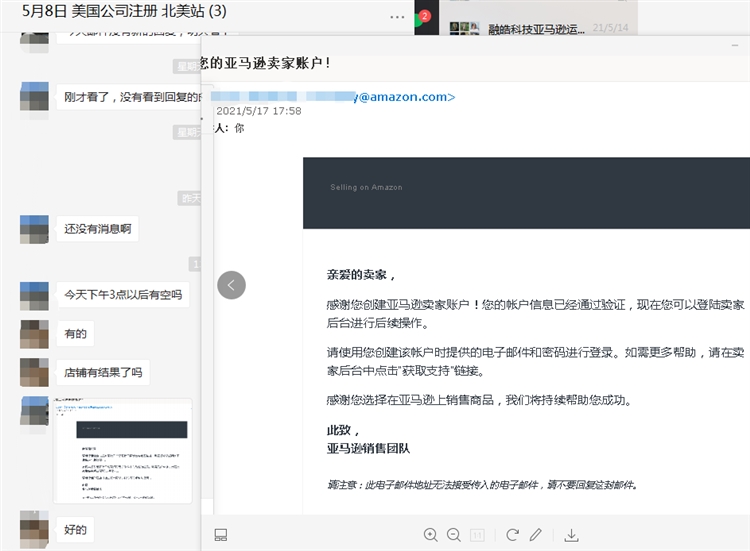Viewport: 750px width, 551px height.
Task: Open the edit pencil tool
Action: point(536,535)
